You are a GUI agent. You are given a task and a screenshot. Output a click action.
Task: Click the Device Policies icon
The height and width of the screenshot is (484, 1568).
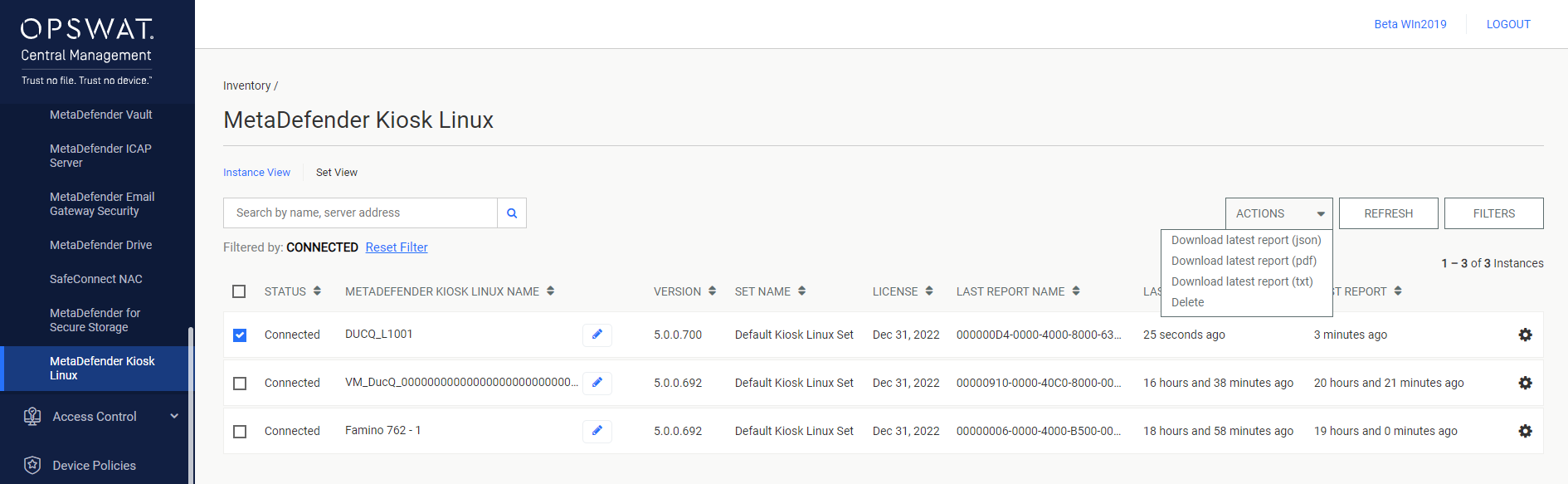32,466
